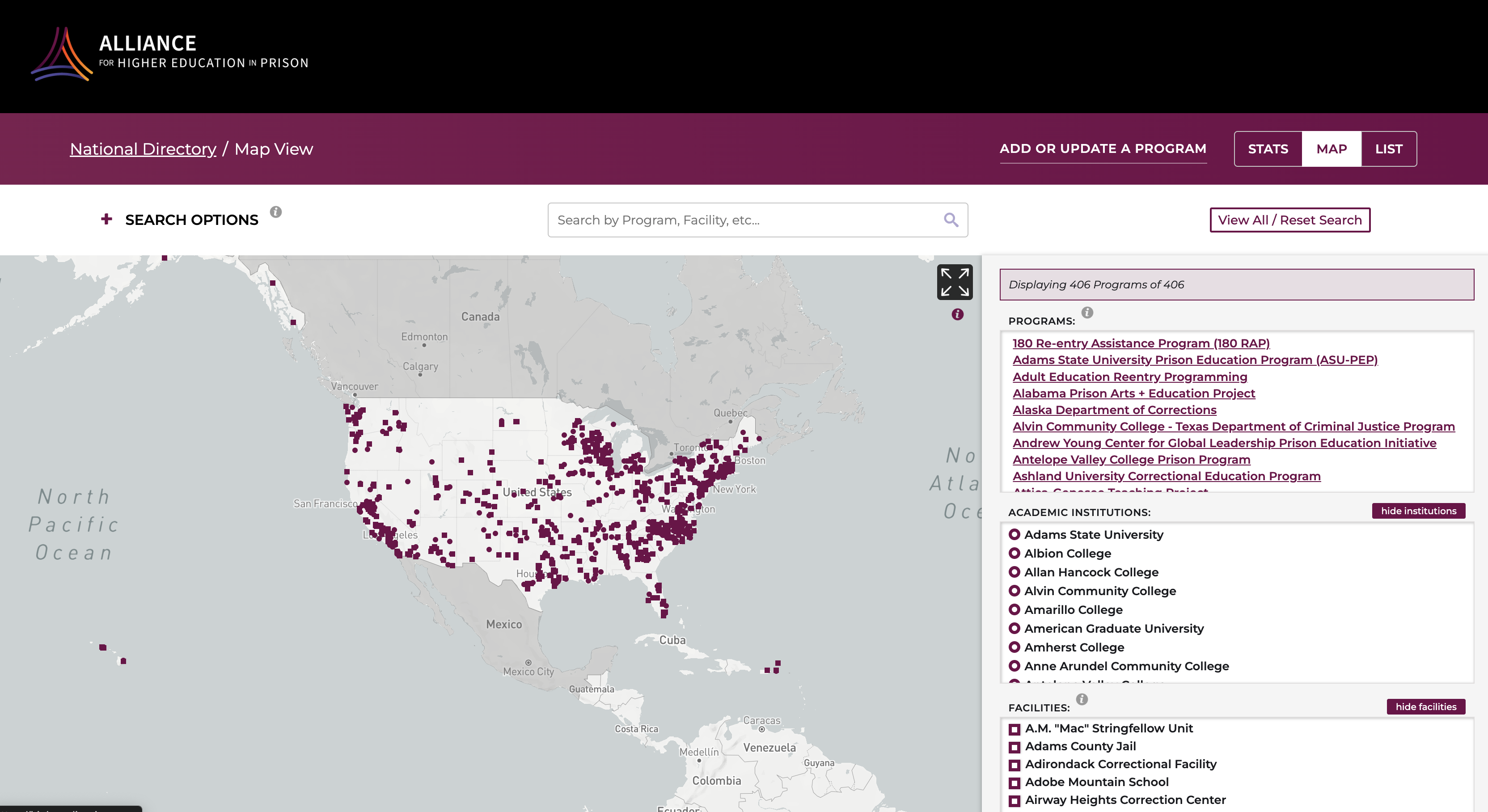The height and width of the screenshot is (812, 1488).
Task: Toggle the hide facilities button
Action: point(1425,706)
